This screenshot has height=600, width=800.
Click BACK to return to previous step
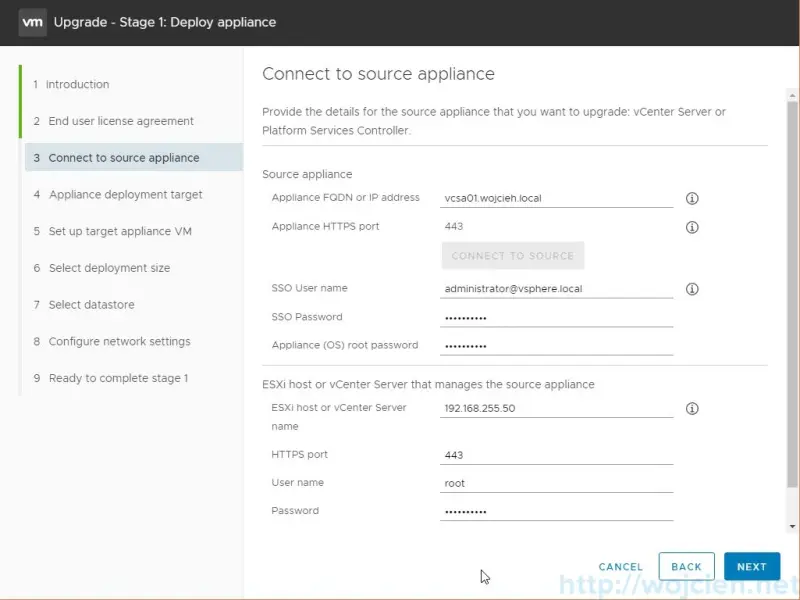point(686,566)
